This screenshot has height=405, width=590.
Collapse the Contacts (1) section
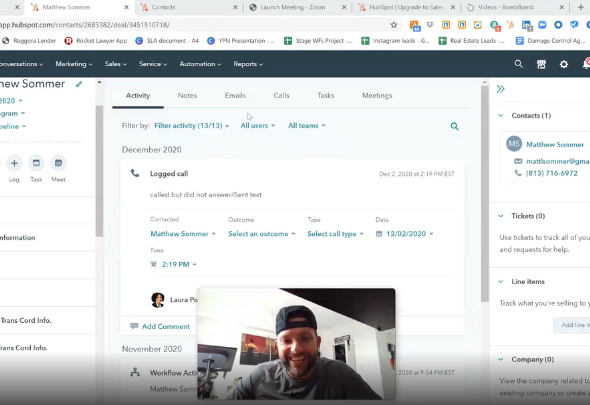(500, 116)
